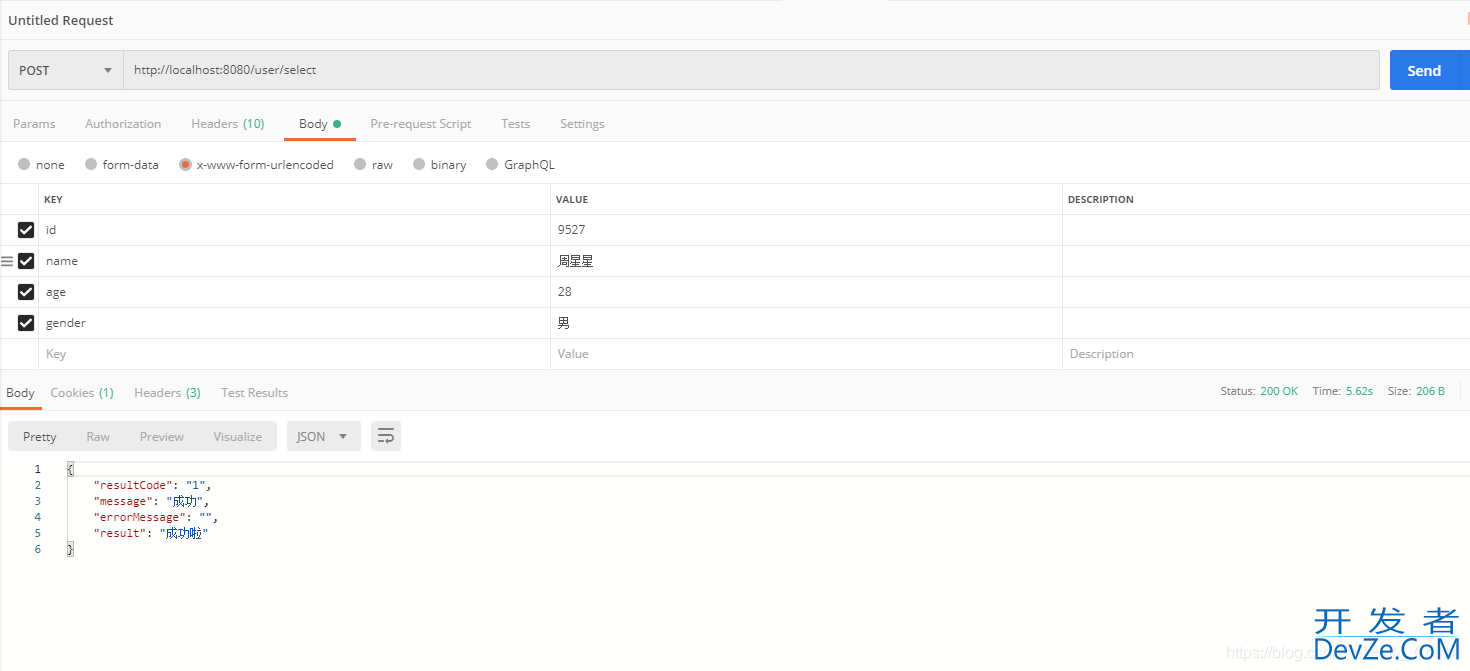Show the Visualize response view
1470x671 pixels.
(237, 437)
